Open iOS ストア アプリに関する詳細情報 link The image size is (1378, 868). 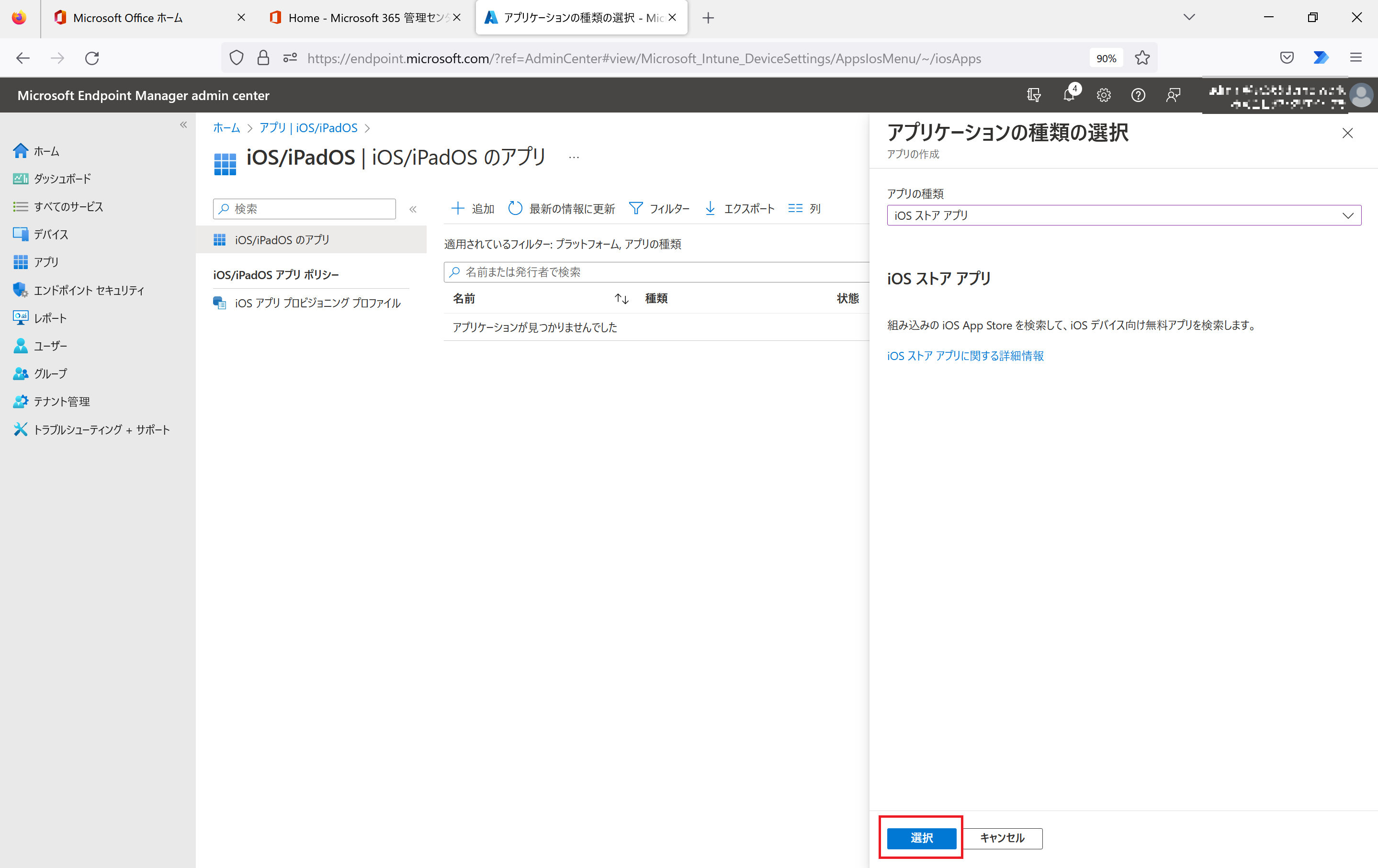965,356
